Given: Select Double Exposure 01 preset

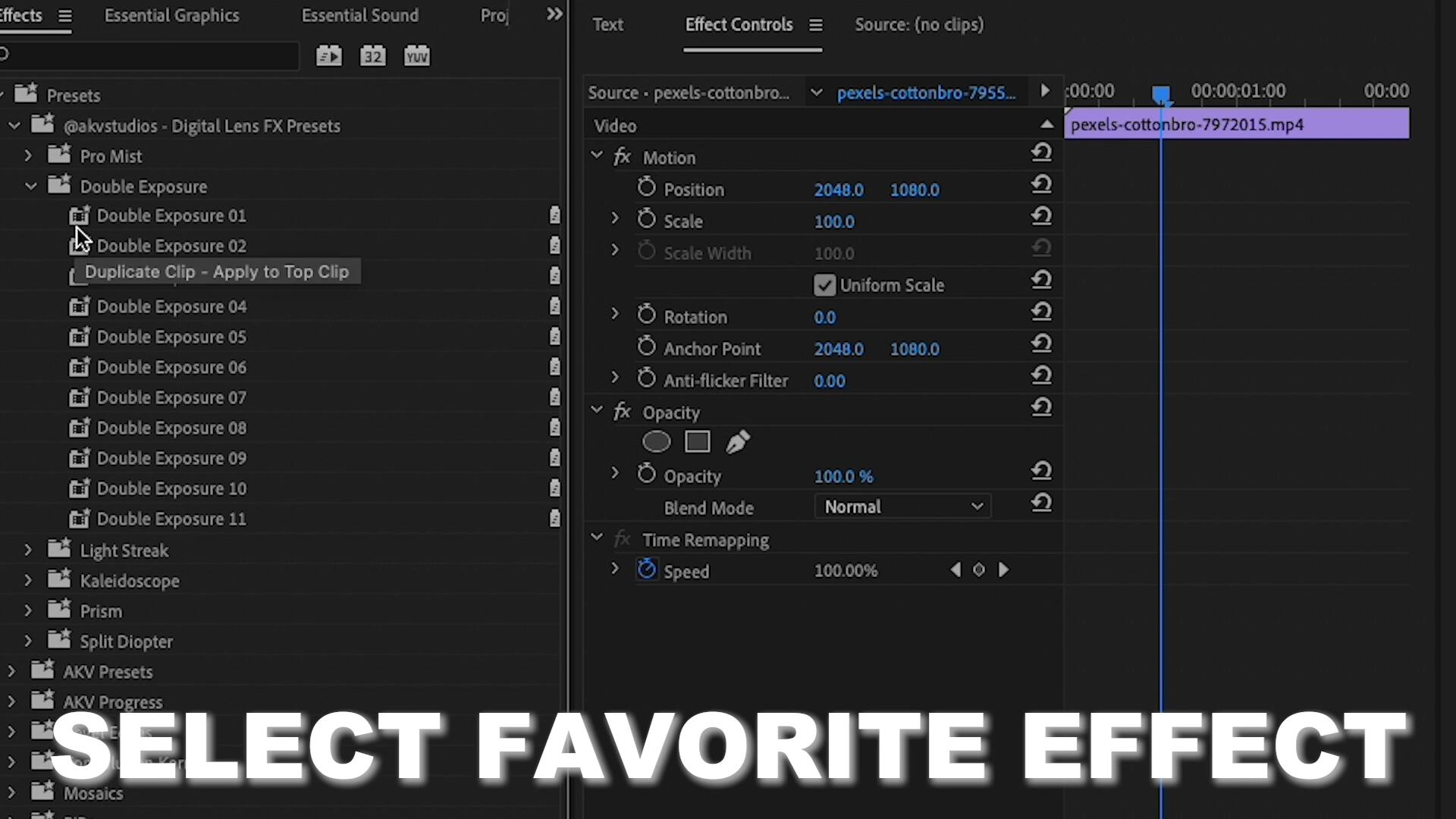Looking at the screenshot, I should point(171,215).
